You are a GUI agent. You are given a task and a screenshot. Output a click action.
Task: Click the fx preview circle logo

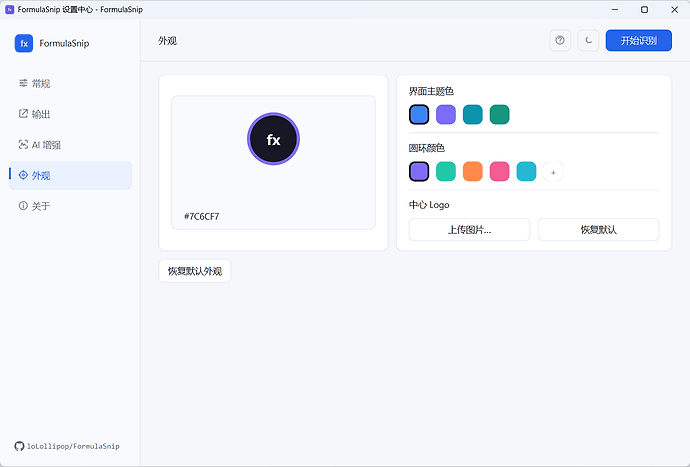click(273, 139)
